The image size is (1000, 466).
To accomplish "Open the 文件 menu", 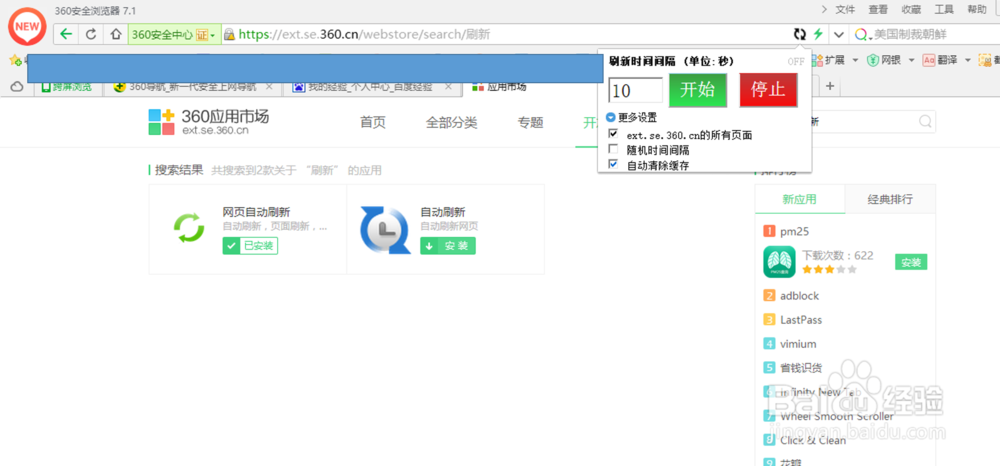I will pos(845,10).
